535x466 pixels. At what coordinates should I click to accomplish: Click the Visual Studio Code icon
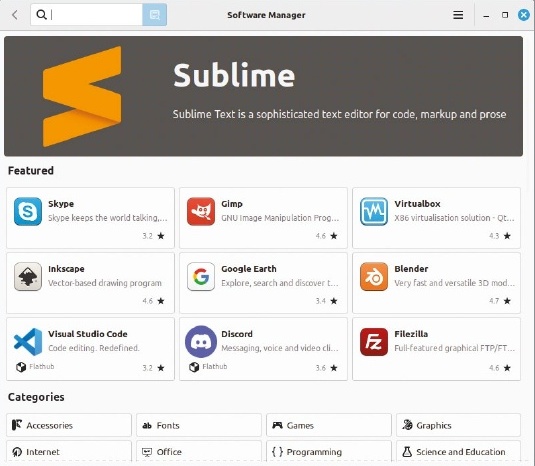[x=28, y=342]
